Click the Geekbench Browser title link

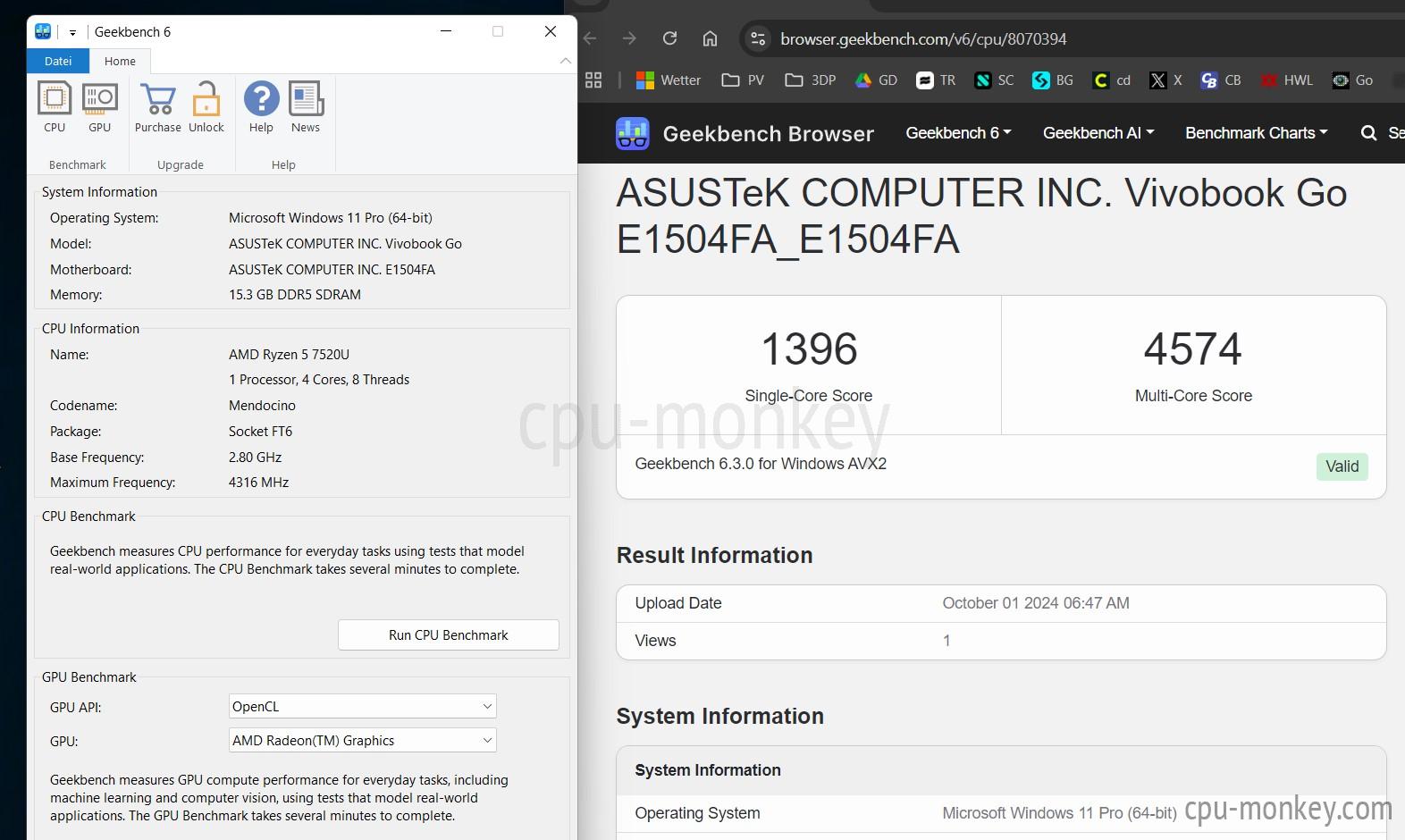(x=769, y=133)
